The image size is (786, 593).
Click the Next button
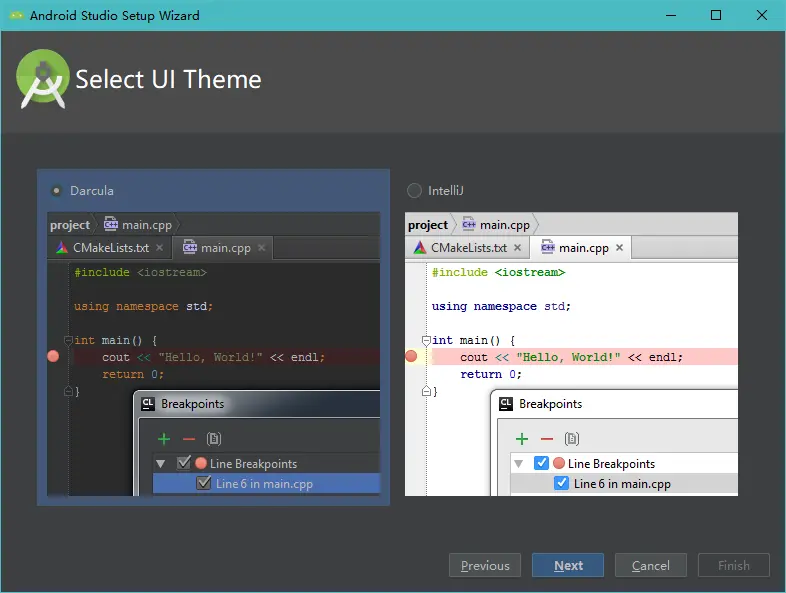point(568,565)
